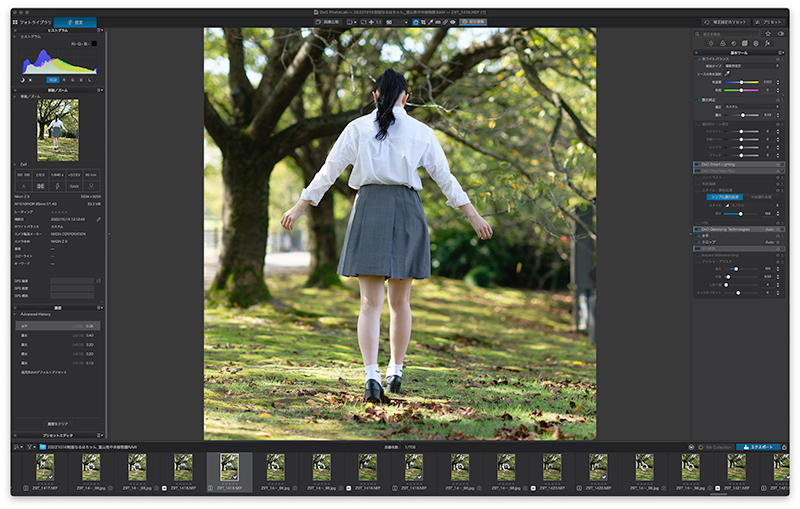The height and width of the screenshot is (509, 800).
Task: Open the Color corrections palette icon
Action: 723,43
